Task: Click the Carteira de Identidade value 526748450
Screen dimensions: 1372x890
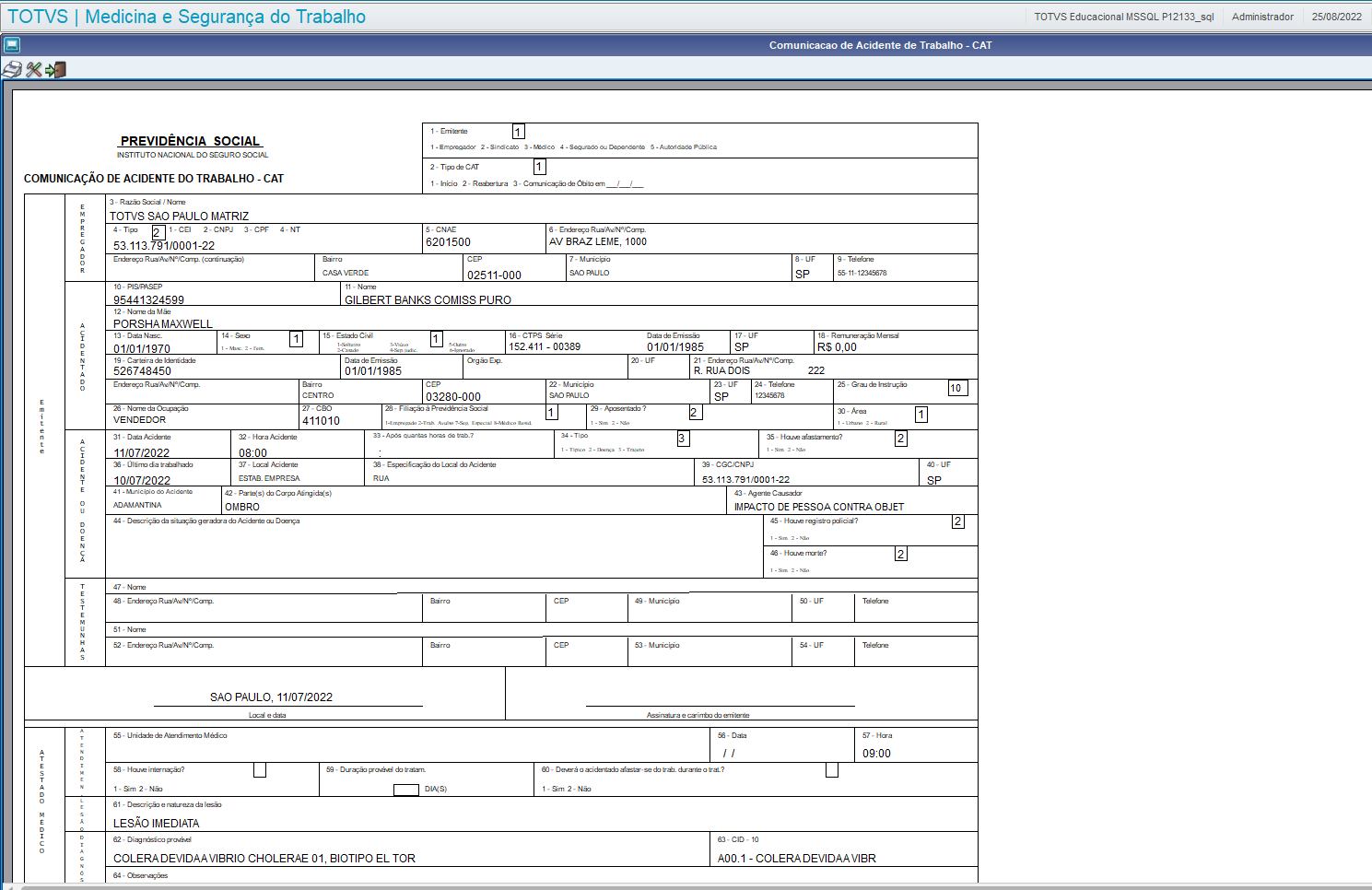Action: (x=142, y=371)
